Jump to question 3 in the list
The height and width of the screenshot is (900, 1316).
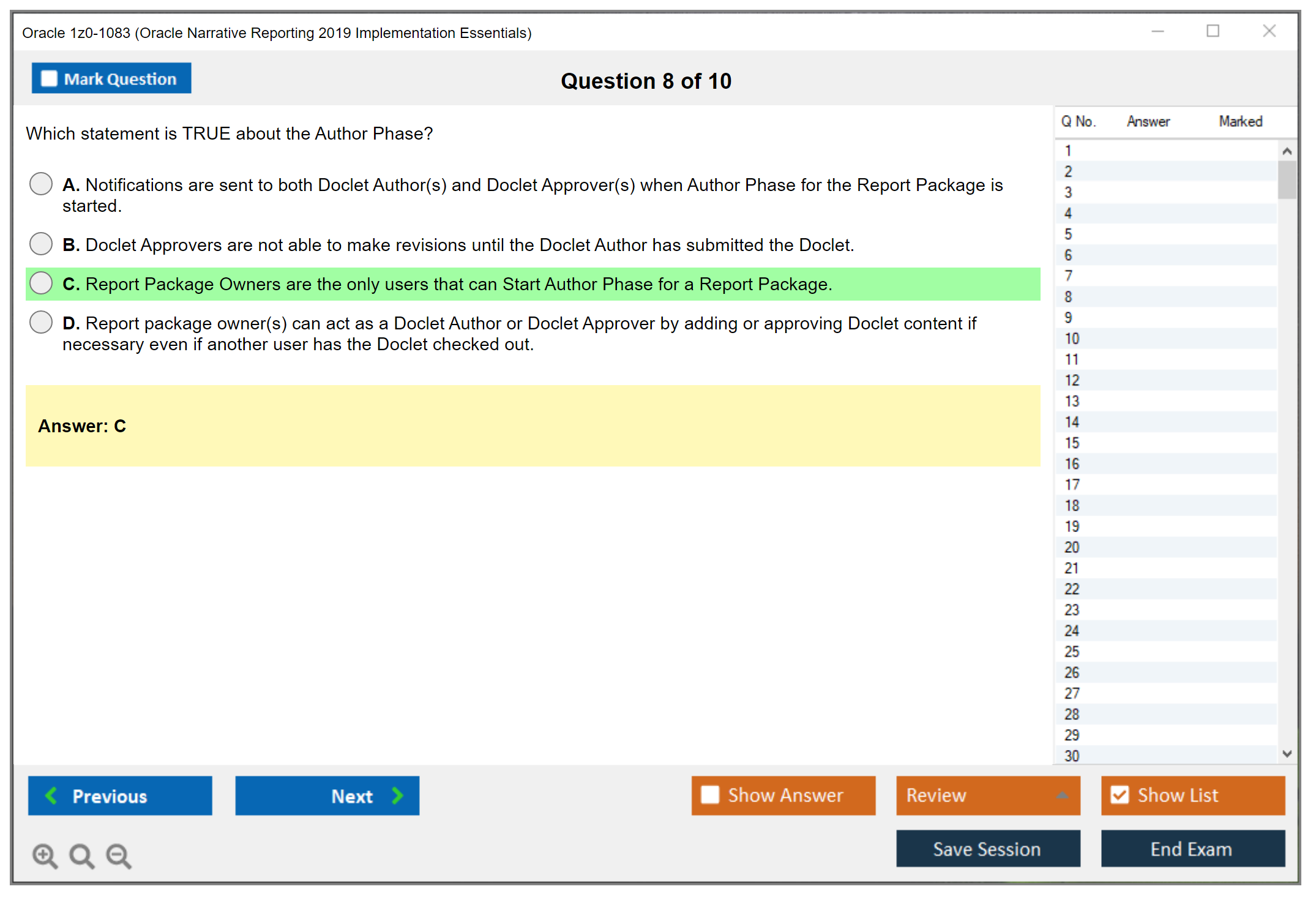[1068, 192]
